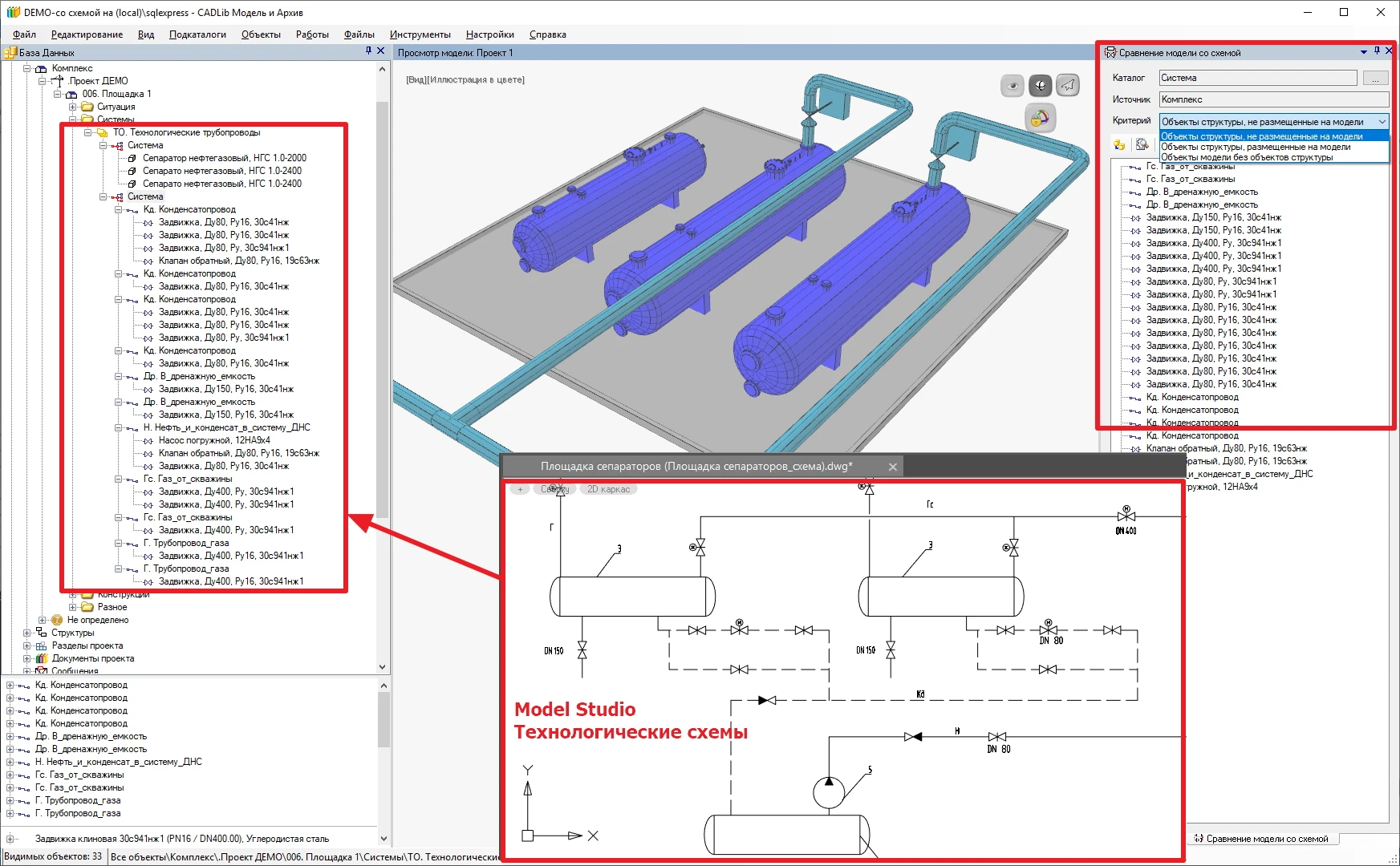Click the Каталог input field
The height and width of the screenshot is (866, 1400).
pos(1257,79)
